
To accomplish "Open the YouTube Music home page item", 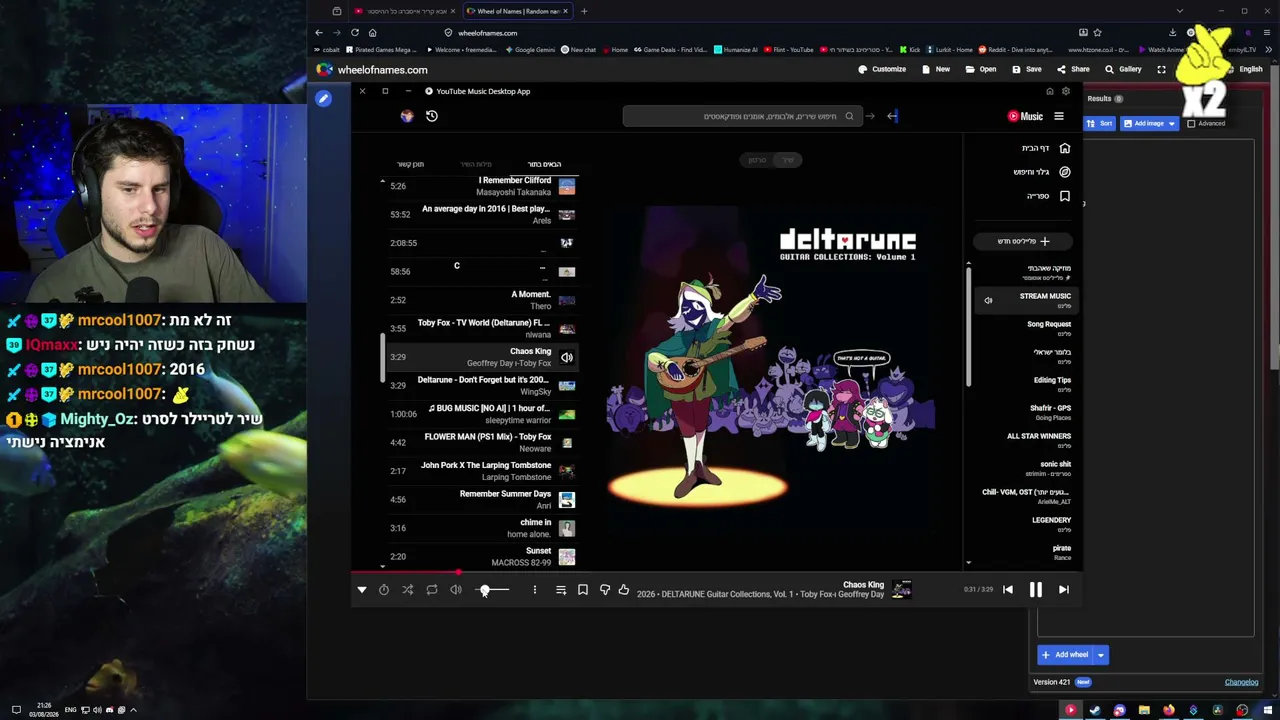I will pos(1044,148).
